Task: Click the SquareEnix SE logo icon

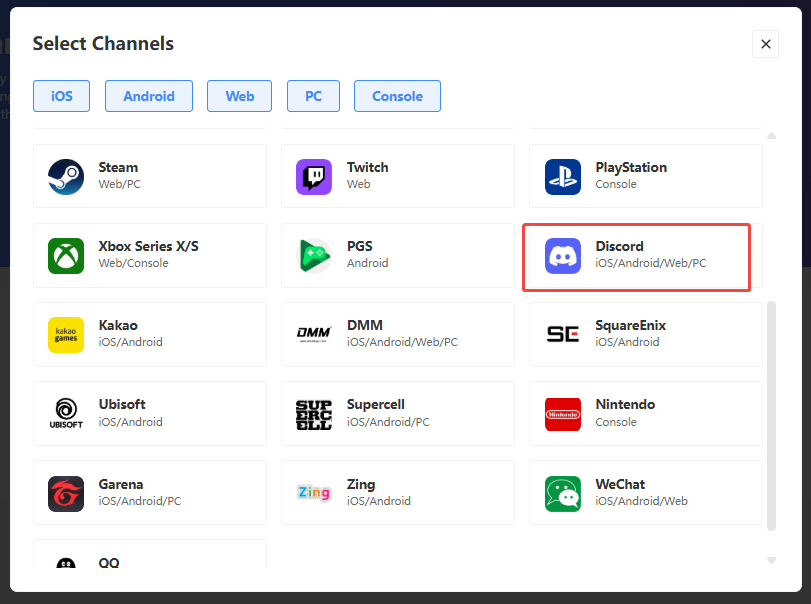Action: pos(563,335)
